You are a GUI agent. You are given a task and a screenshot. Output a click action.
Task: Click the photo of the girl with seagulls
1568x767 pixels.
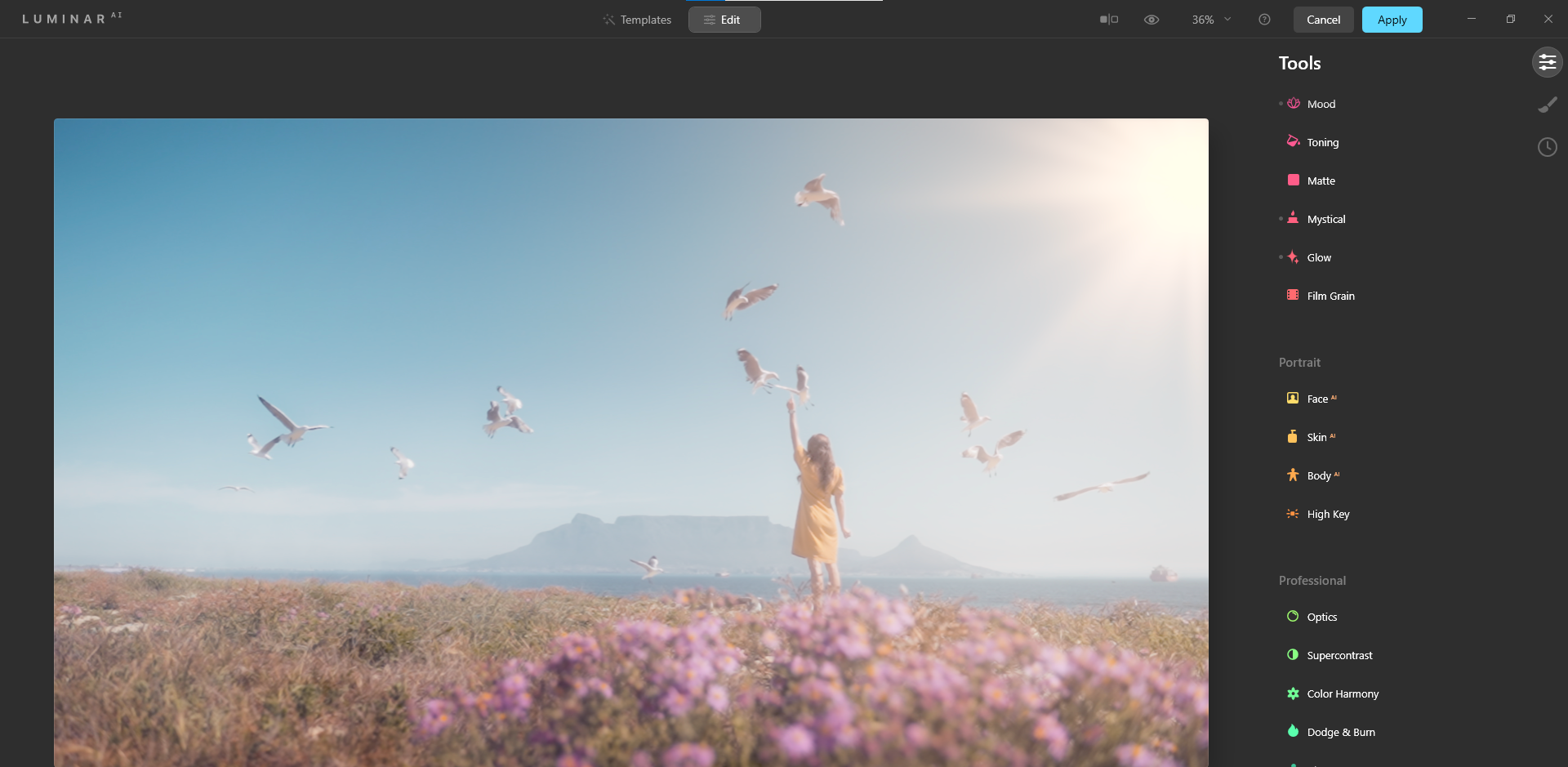(631, 443)
